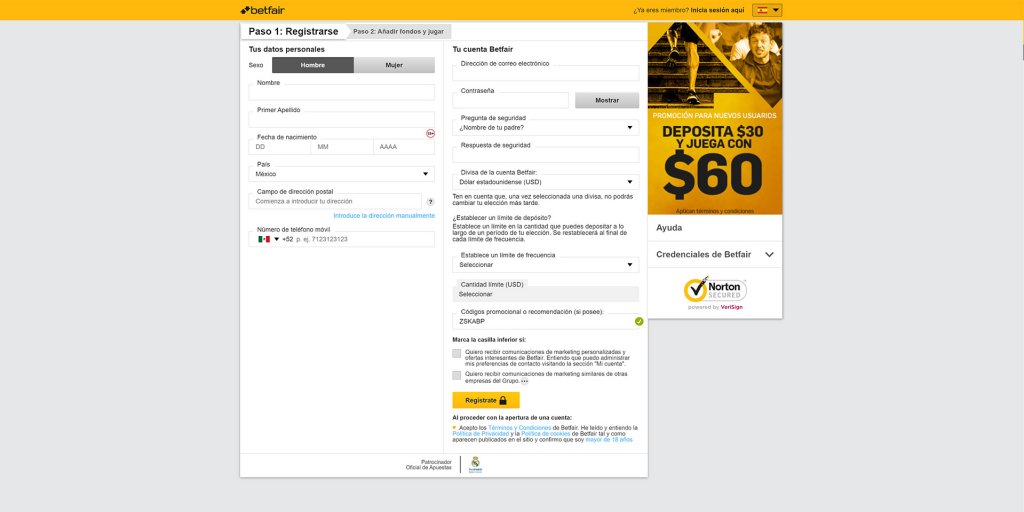Image resolution: width=1024 pixels, height=512 pixels.
Task: Check personalized marketing communications box
Action: (x=456, y=353)
